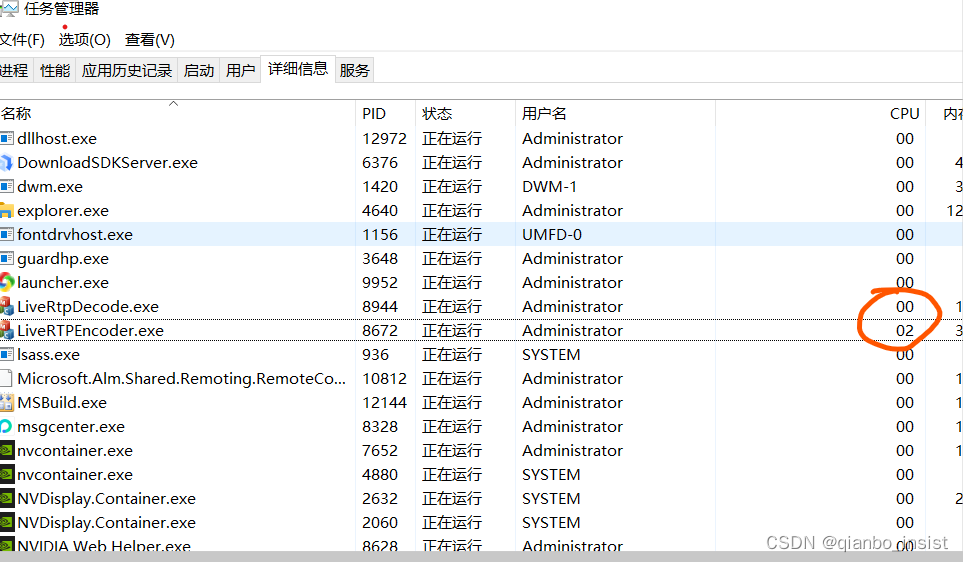Sort by the 状态 column header
The width and height of the screenshot is (963, 562).
coord(465,114)
